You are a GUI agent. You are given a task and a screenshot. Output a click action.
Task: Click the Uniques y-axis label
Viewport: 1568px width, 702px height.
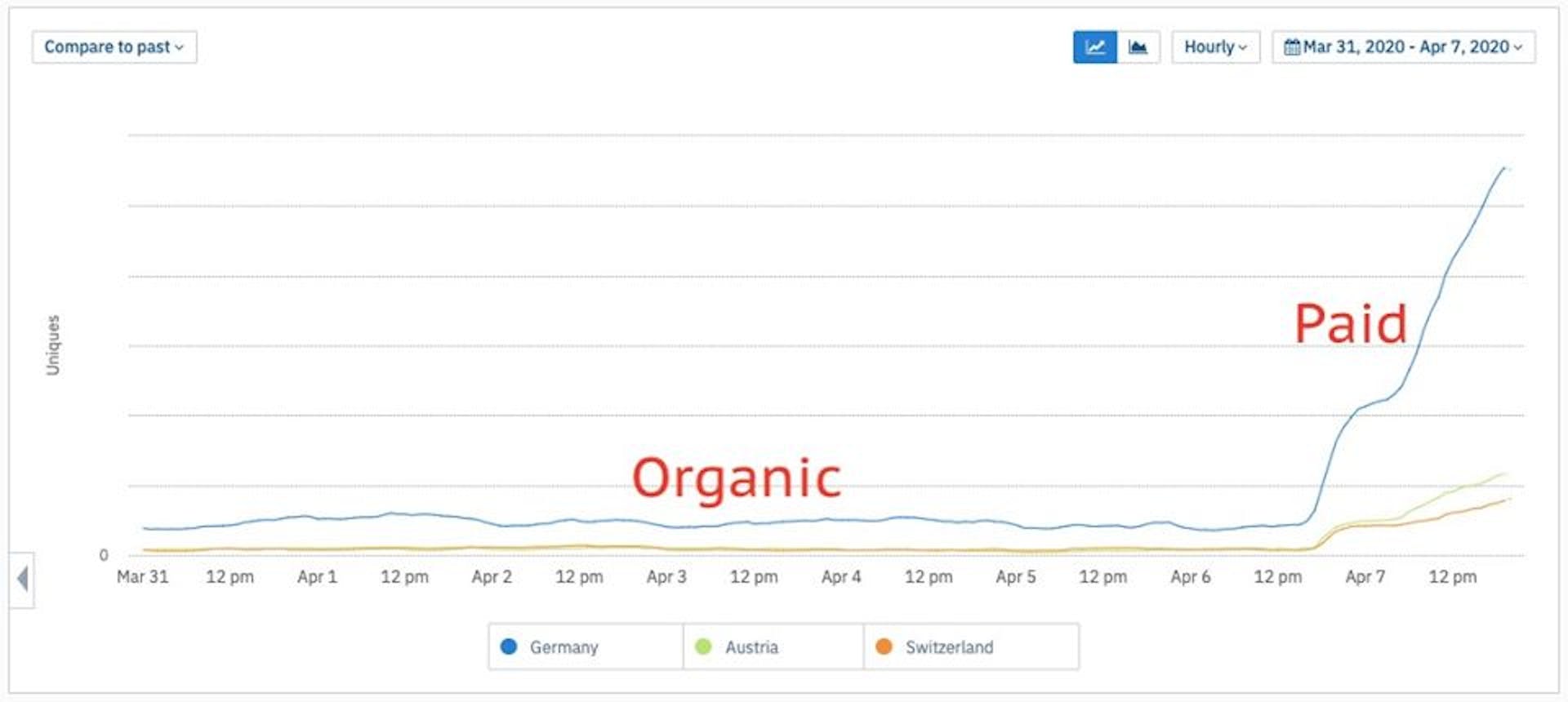(x=53, y=344)
